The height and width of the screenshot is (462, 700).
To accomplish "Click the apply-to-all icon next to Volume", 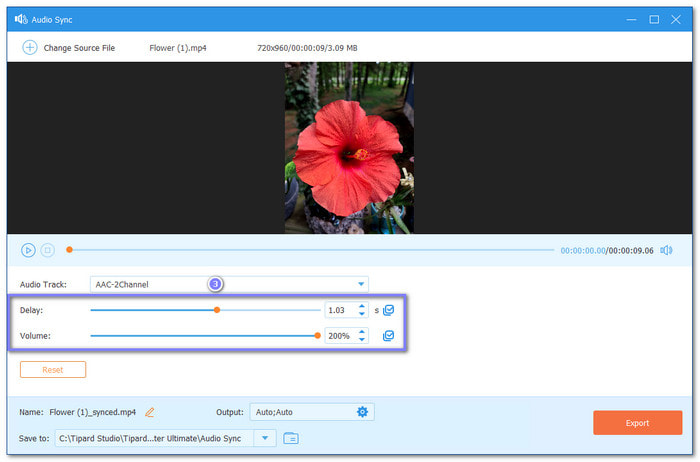I will (389, 336).
